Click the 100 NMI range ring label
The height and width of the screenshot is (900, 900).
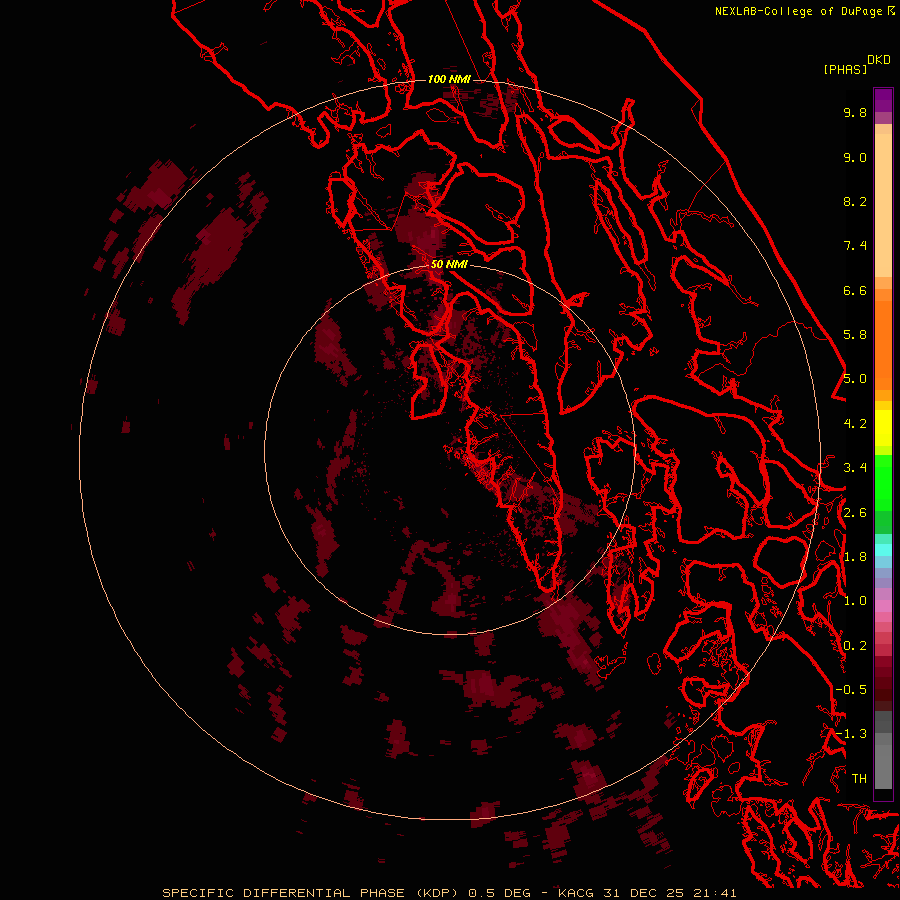click(449, 79)
